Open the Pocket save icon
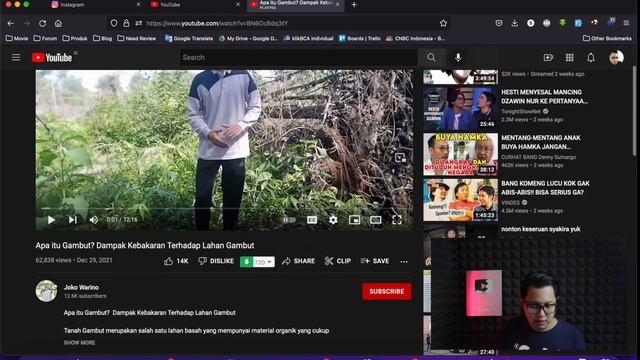Viewport: 640px width, 360px height. (499, 23)
